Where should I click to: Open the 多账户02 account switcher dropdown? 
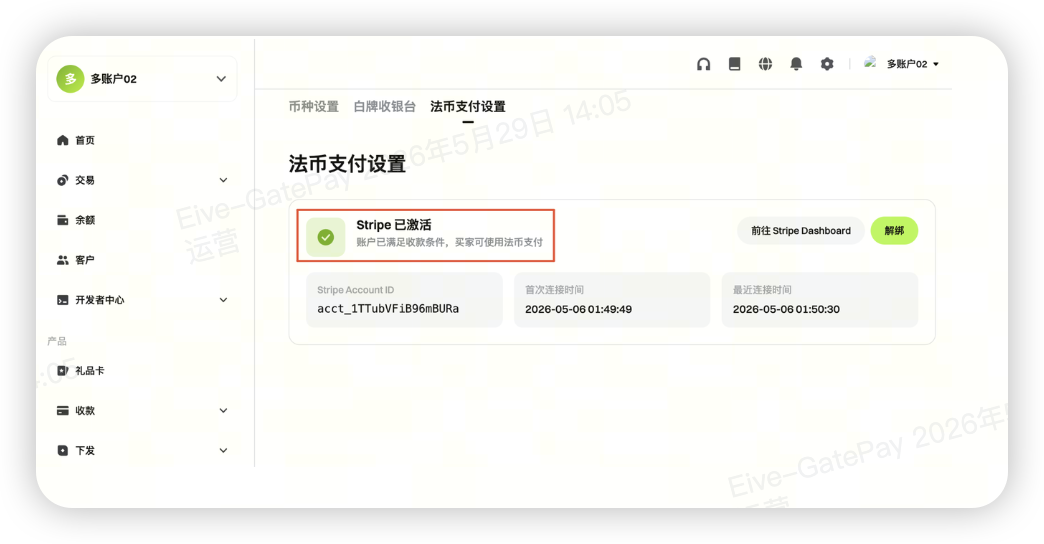142,79
